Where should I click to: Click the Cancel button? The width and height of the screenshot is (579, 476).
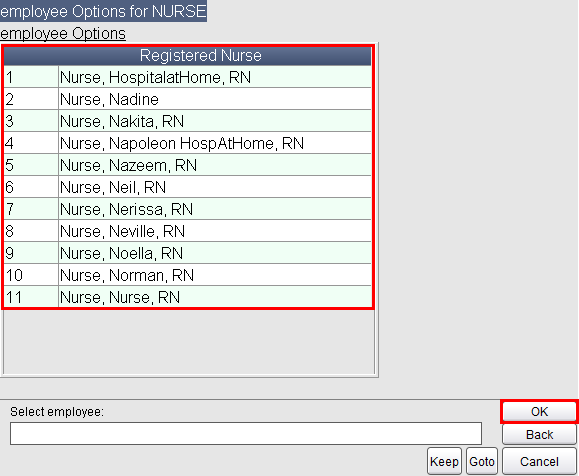point(539,462)
